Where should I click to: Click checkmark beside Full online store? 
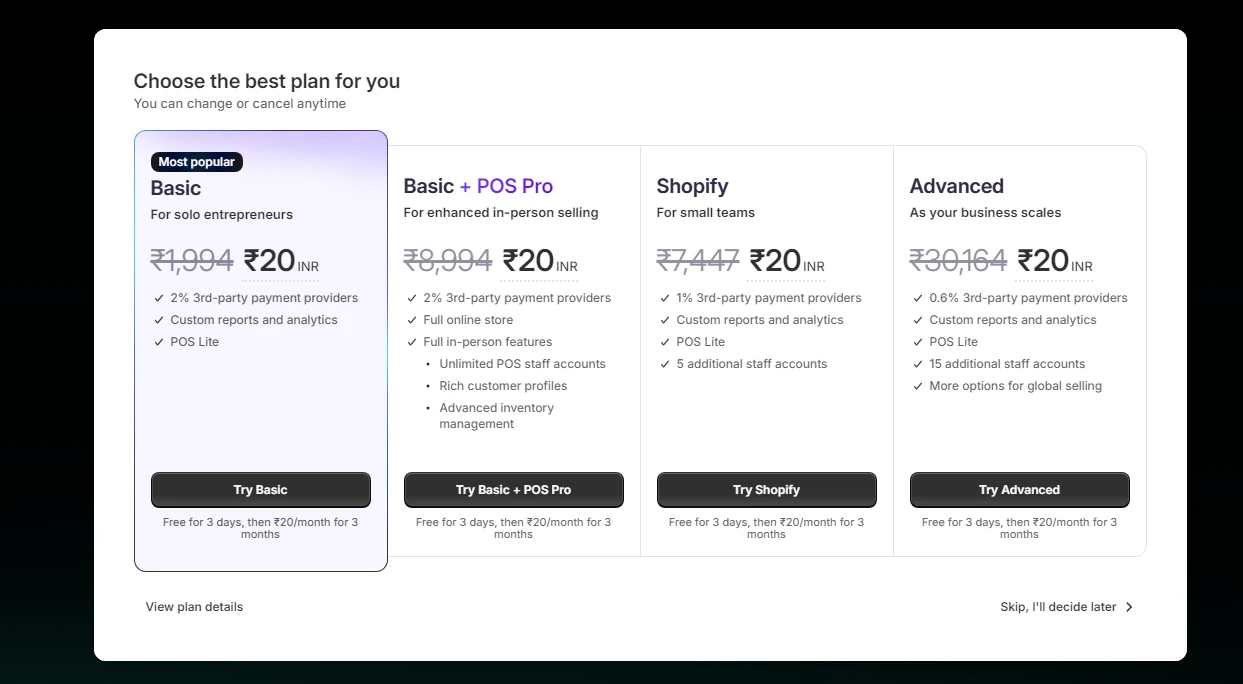coord(412,320)
